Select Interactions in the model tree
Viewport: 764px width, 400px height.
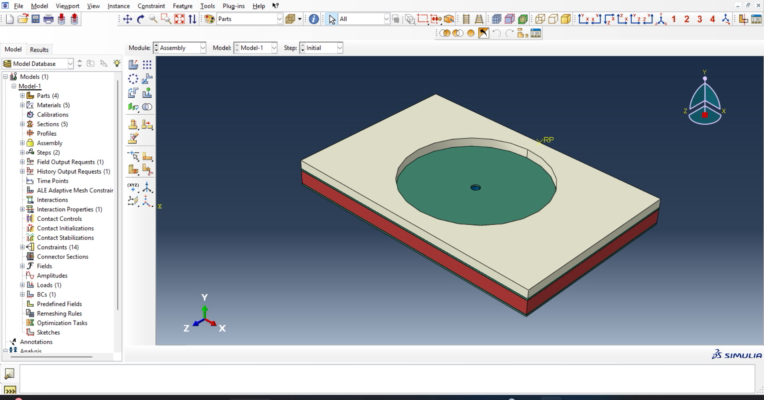click(x=52, y=200)
